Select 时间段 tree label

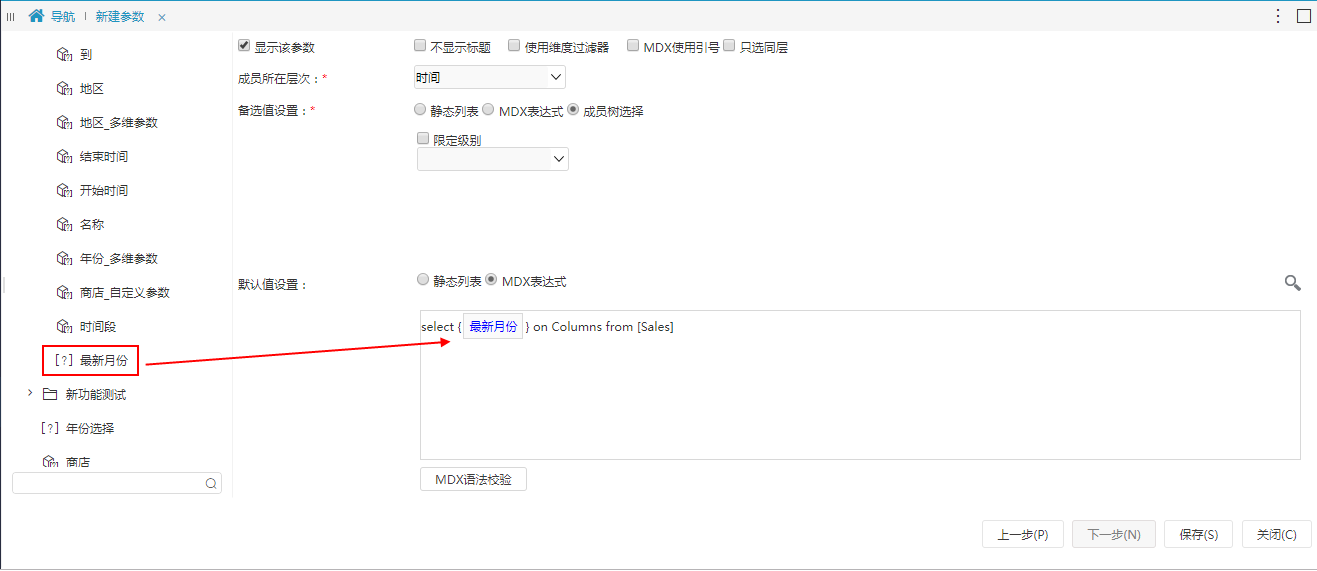98,327
